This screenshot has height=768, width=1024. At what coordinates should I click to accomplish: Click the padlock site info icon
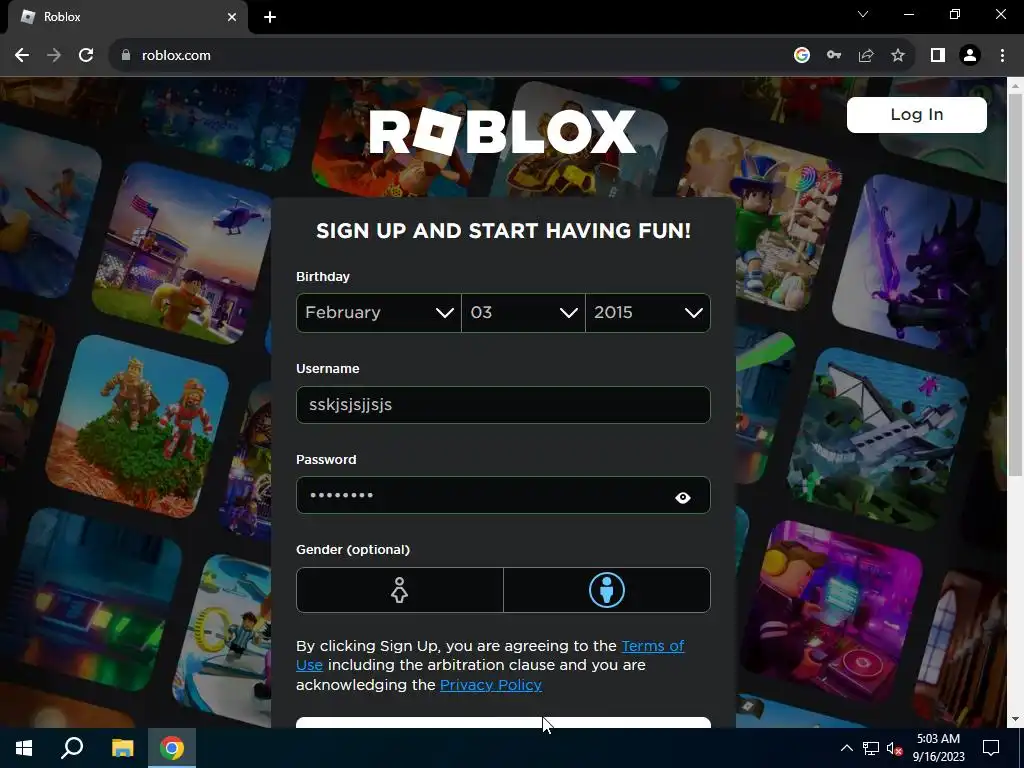(x=126, y=56)
